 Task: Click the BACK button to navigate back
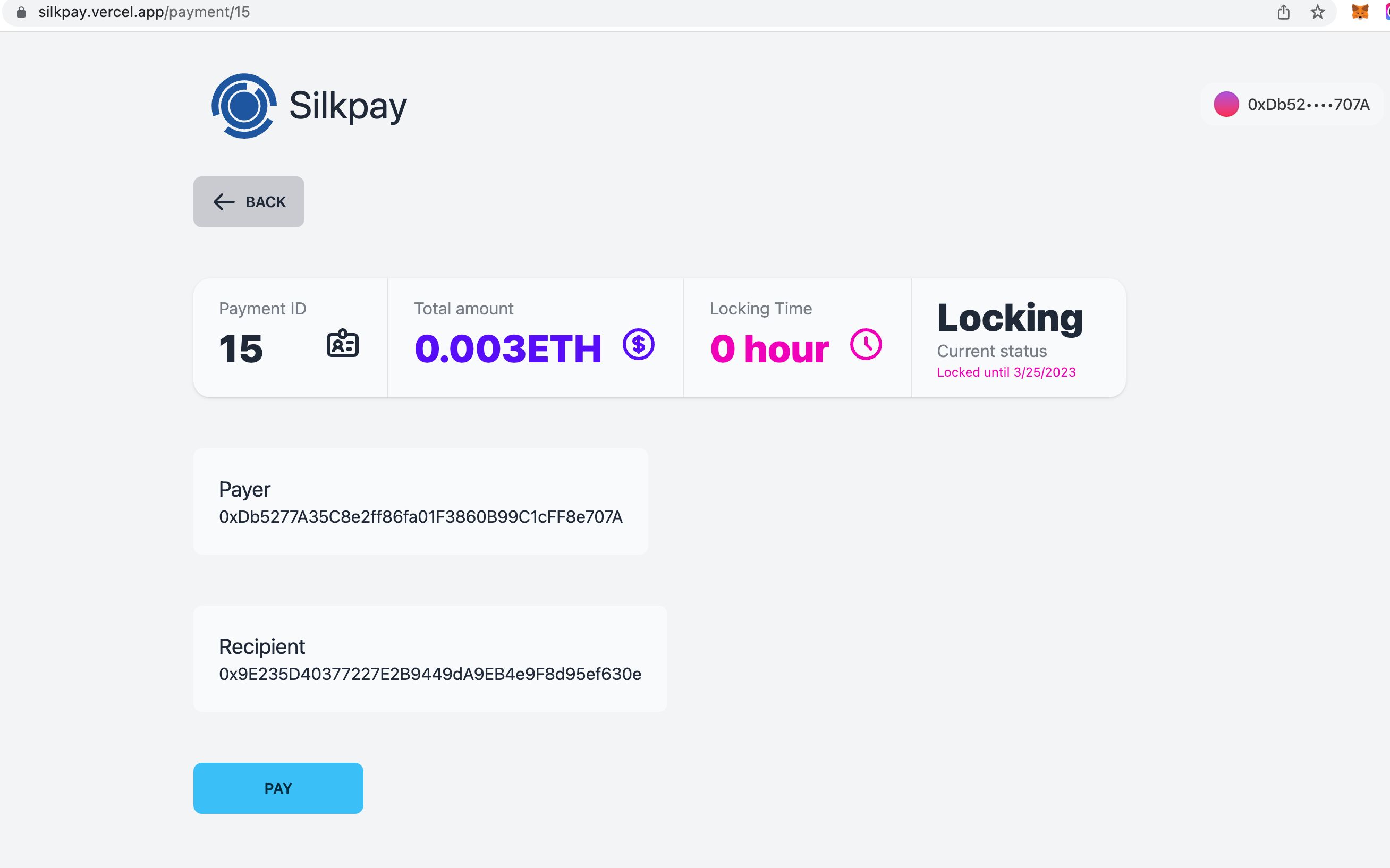[249, 201]
